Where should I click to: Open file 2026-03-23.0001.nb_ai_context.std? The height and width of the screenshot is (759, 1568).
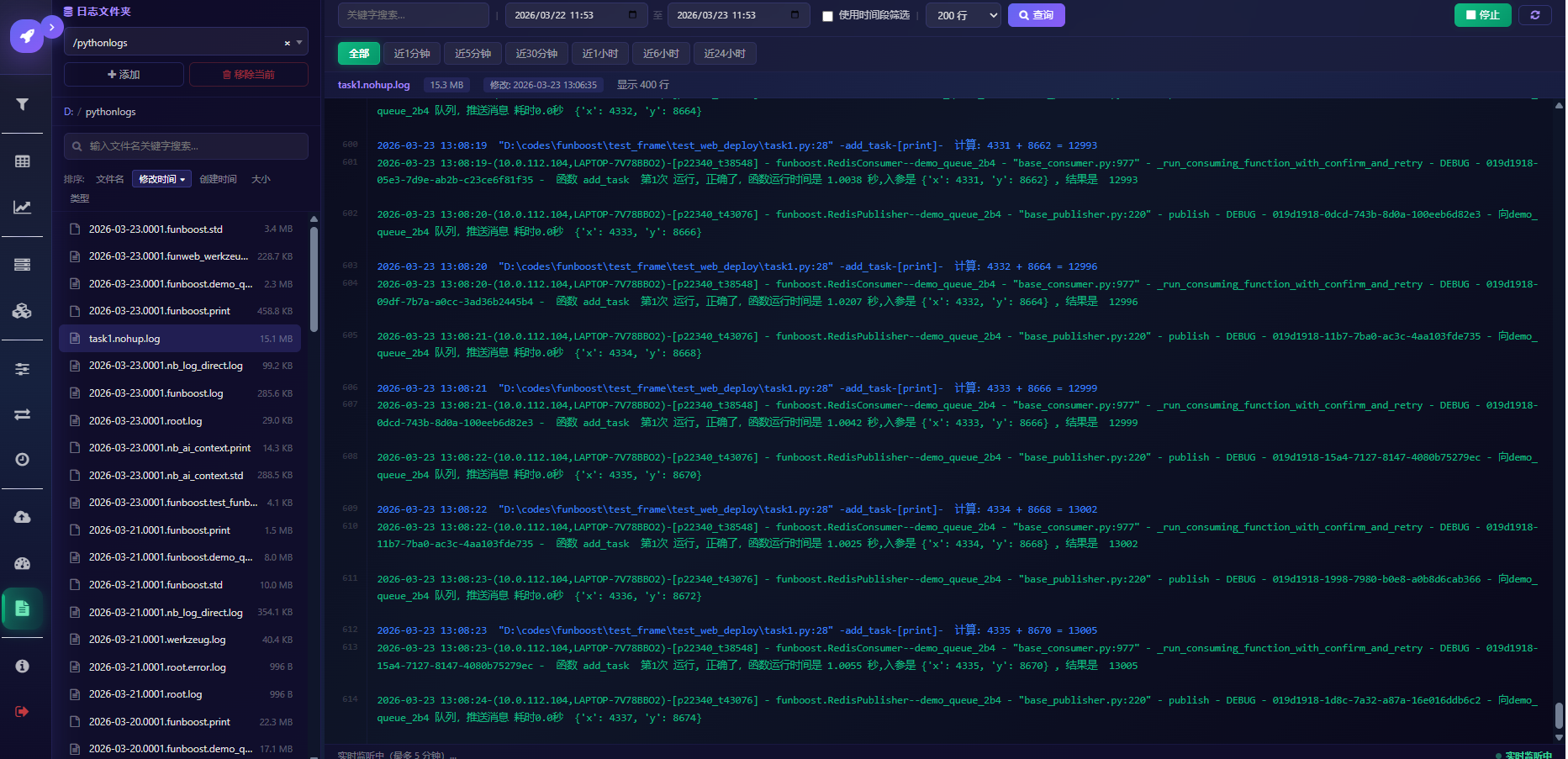(x=180, y=476)
